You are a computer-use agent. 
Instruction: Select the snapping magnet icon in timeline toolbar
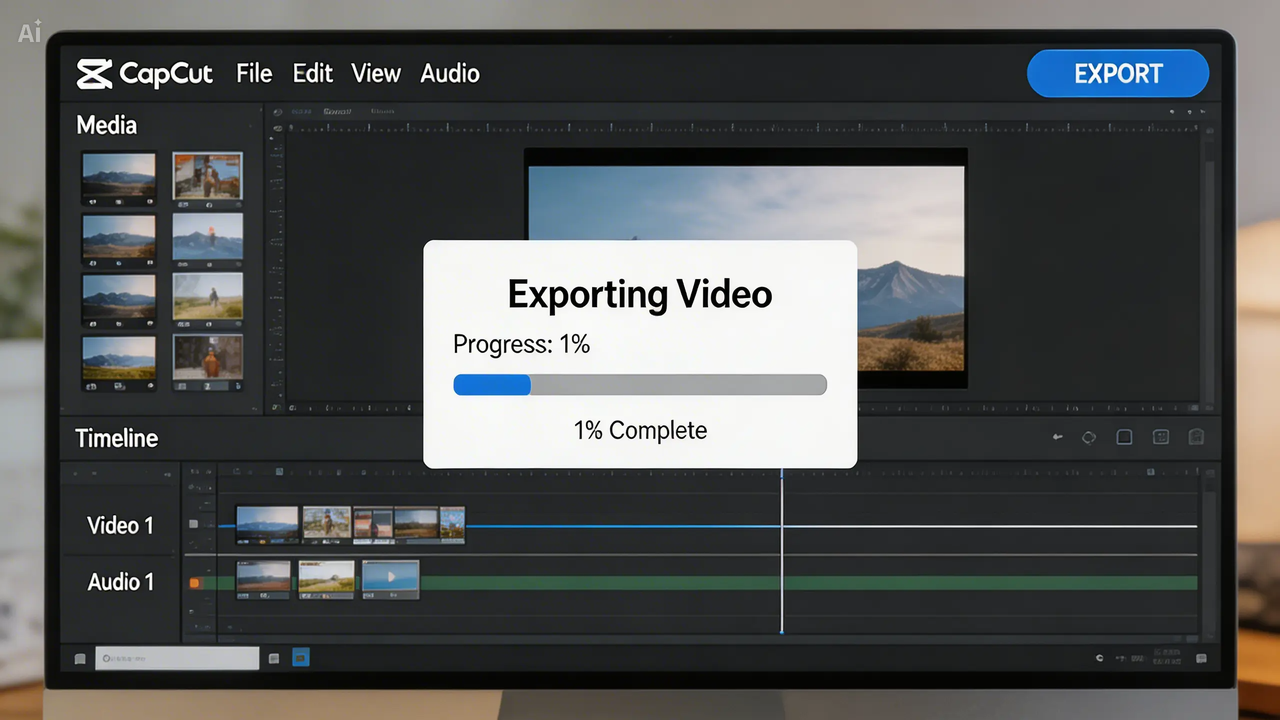[x=1196, y=436]
